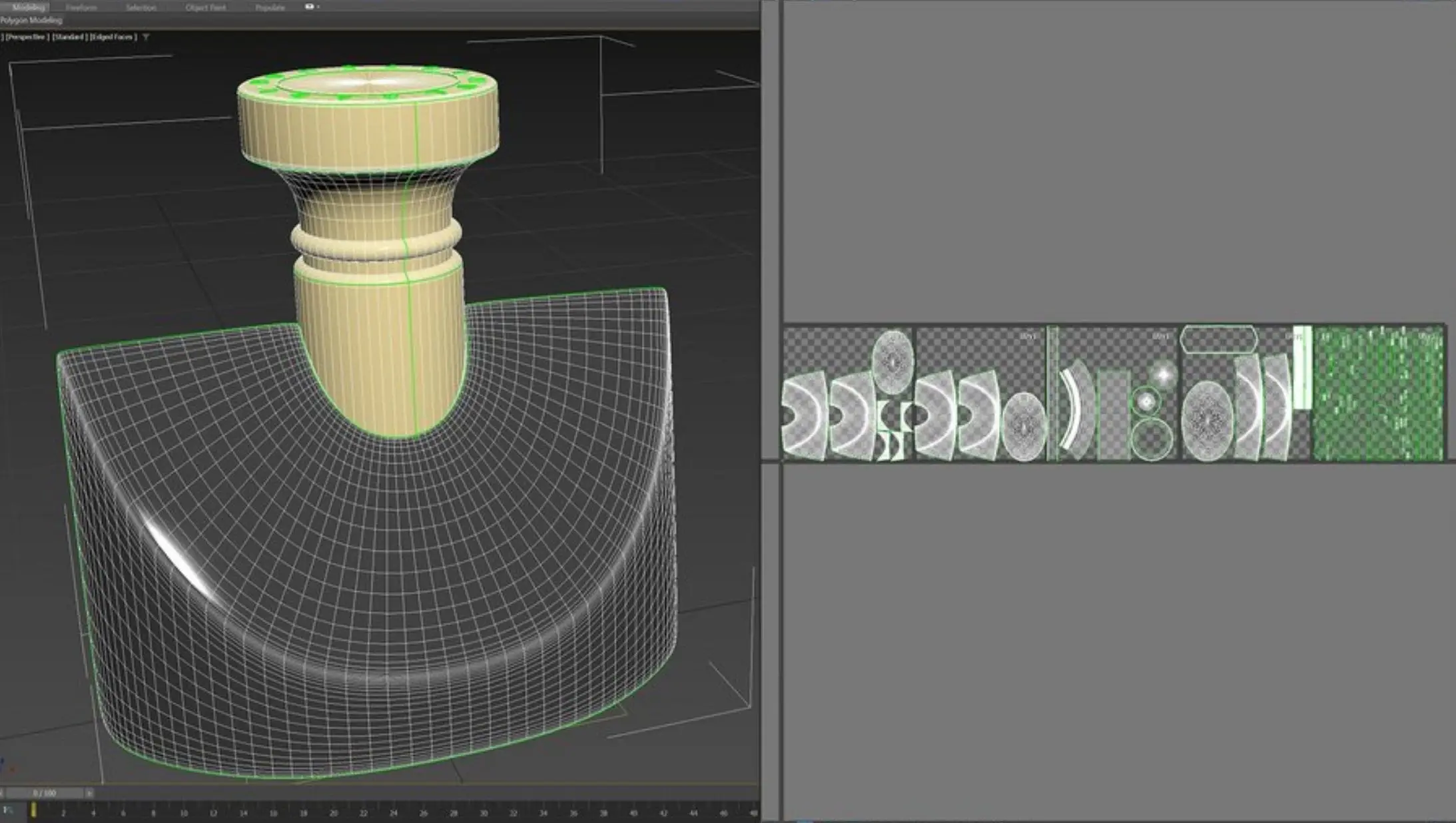Open the ribbon display options dropdown icon
Image resolution: width=1456 pixels, height=823 pixels.
pos(312,7)
